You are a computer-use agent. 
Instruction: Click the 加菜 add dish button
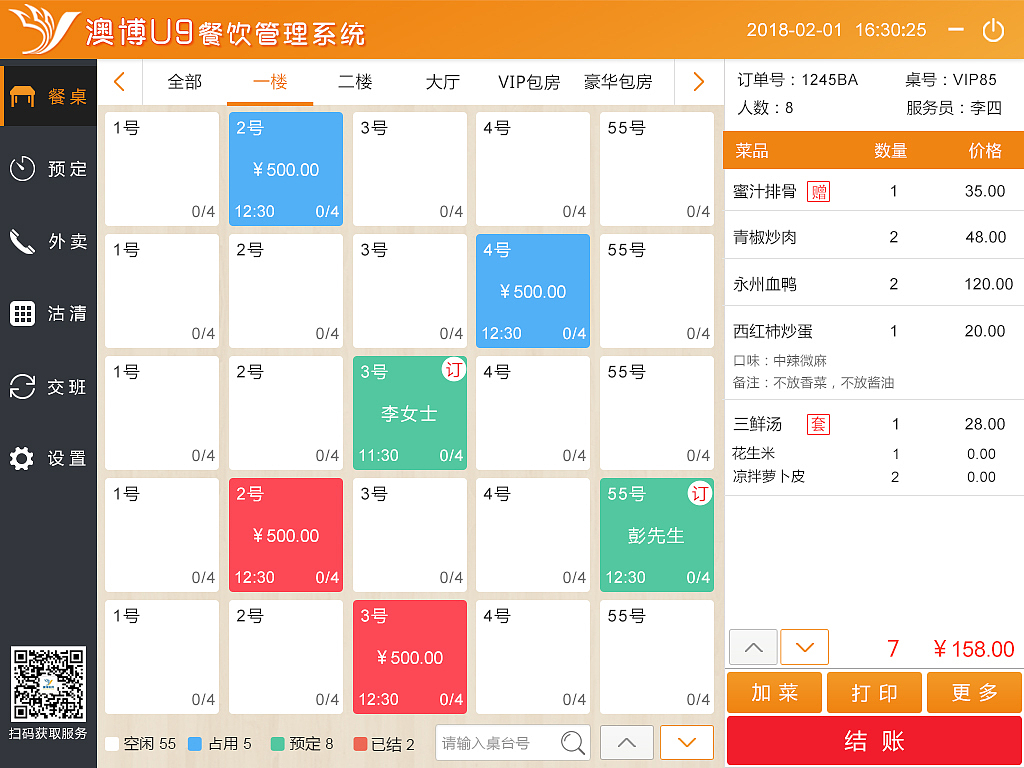773,692
